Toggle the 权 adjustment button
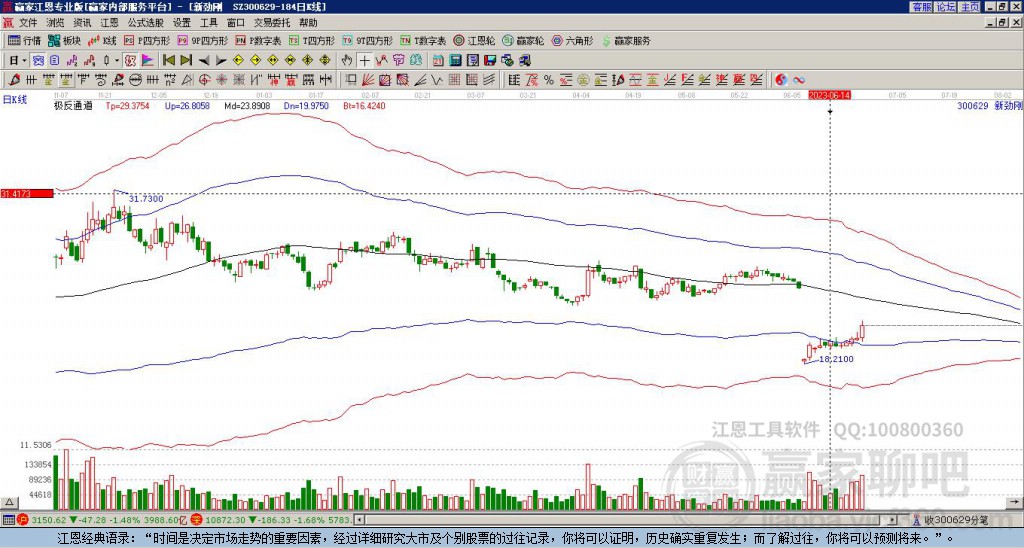1024x548 pixels. [130, 61]
